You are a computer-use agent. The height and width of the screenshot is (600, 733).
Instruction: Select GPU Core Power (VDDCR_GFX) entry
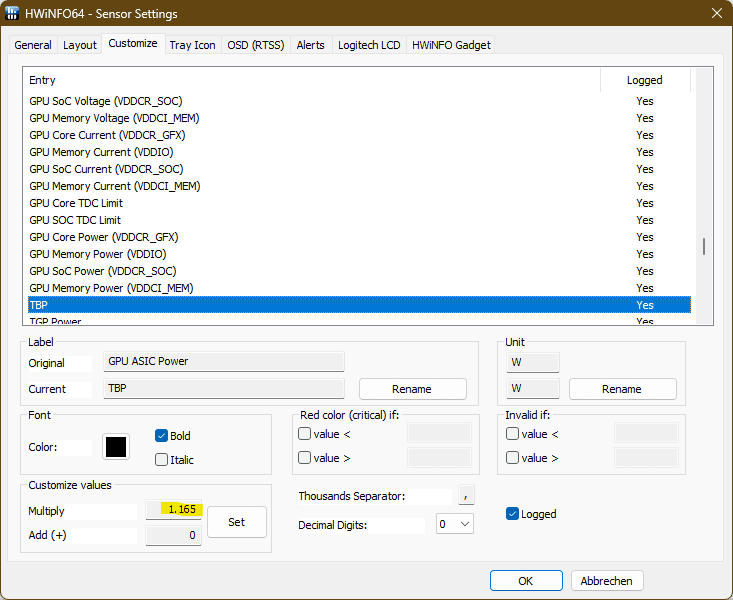point(359,237)
